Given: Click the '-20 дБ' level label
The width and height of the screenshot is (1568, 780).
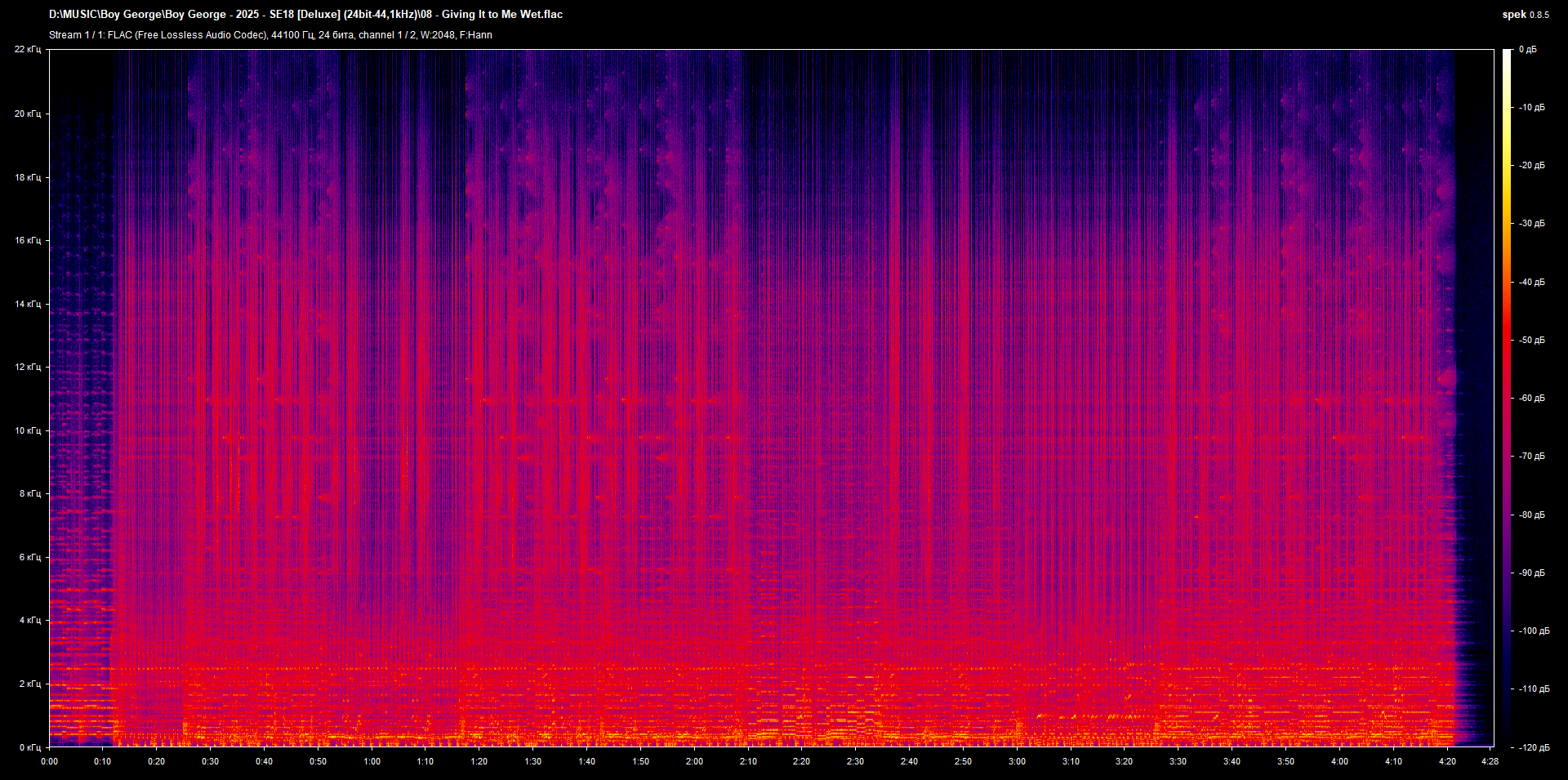Looking at the screenshot, I should [1532, 166].
